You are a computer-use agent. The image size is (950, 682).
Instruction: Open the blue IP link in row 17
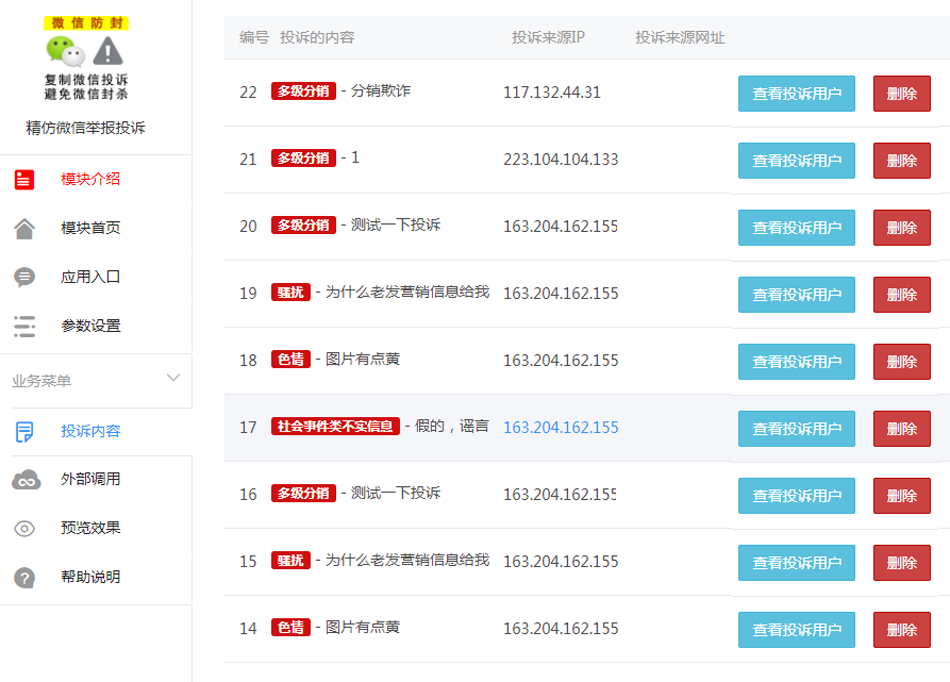point(559,428)
